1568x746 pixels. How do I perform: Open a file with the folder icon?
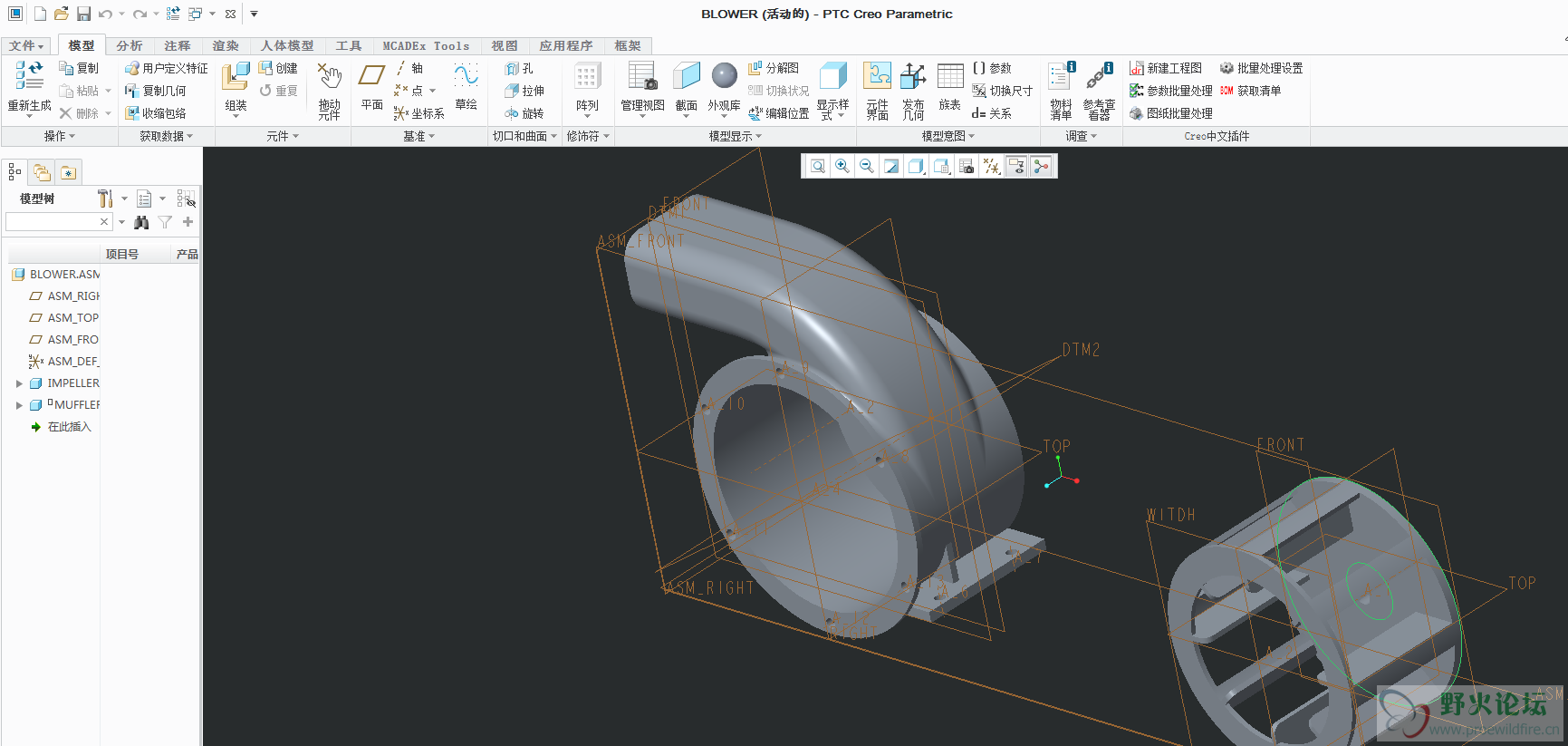click(61, 14)
